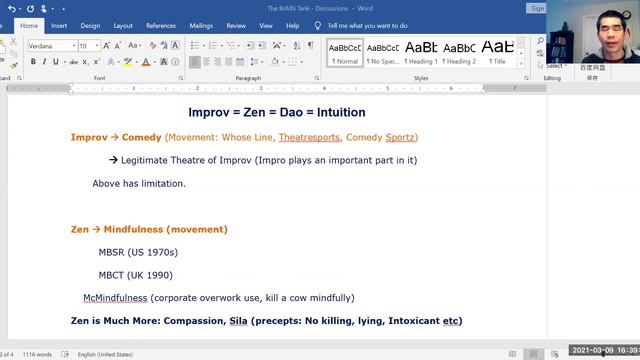Apply the Title style
This screenshot has width=640, height=360.
(x=497, y=53)
